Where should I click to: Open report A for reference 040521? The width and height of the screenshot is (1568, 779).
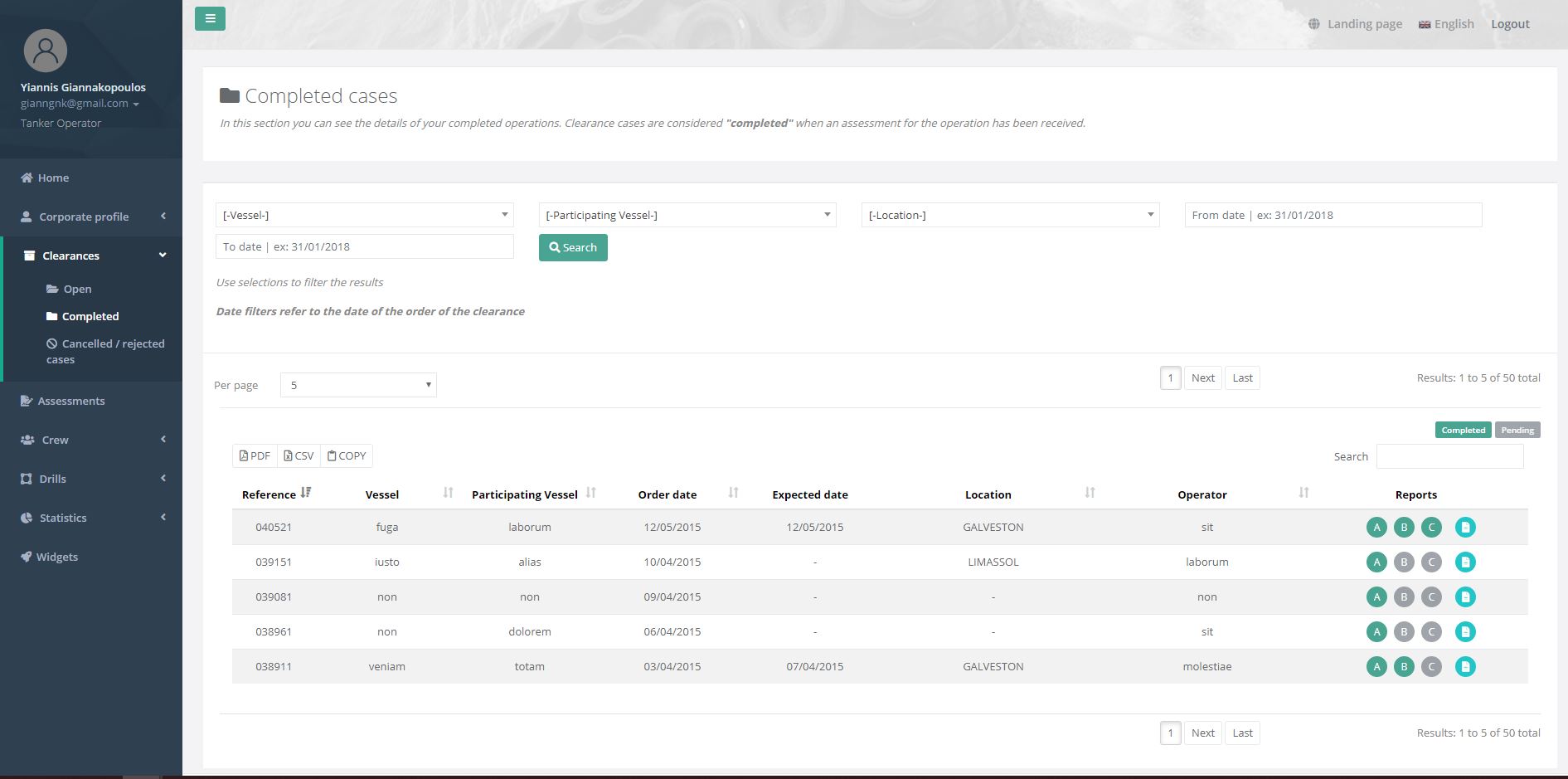click(x=1376, y=528)
